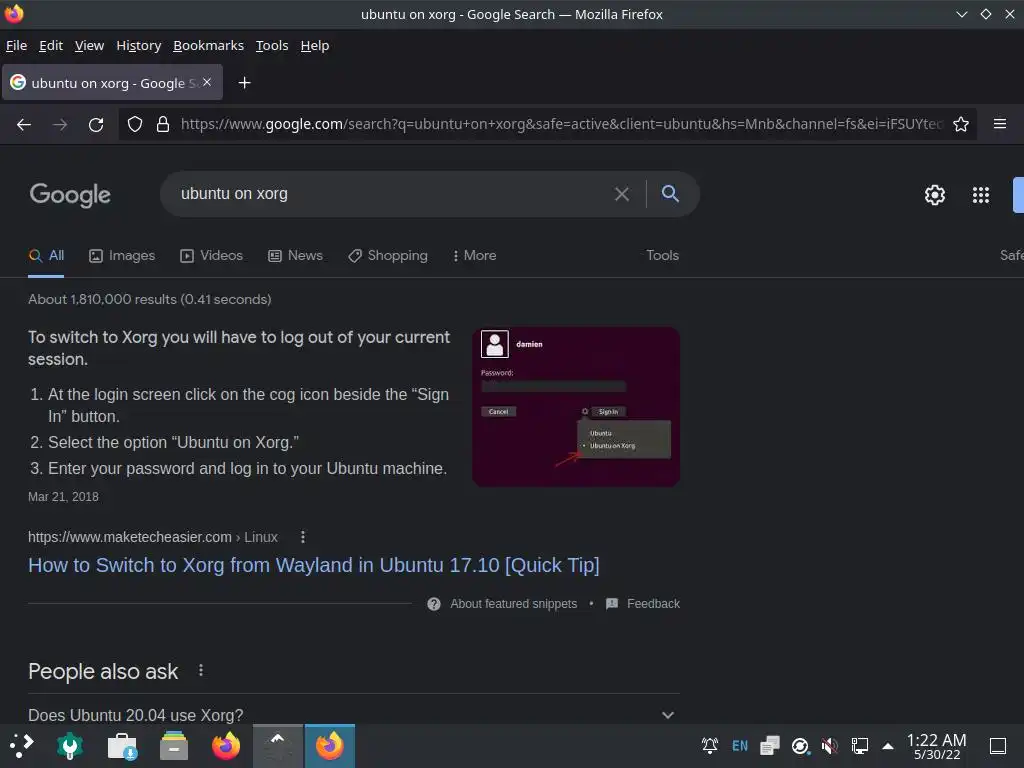The image size is (1024, 768).
Task: Open a new tab with plus button
Action: pyautogui.click(x=244, y=83)
